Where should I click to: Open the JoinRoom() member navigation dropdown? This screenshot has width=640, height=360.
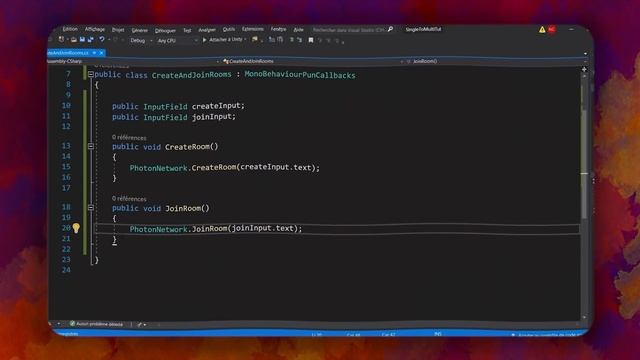(495, 62)
